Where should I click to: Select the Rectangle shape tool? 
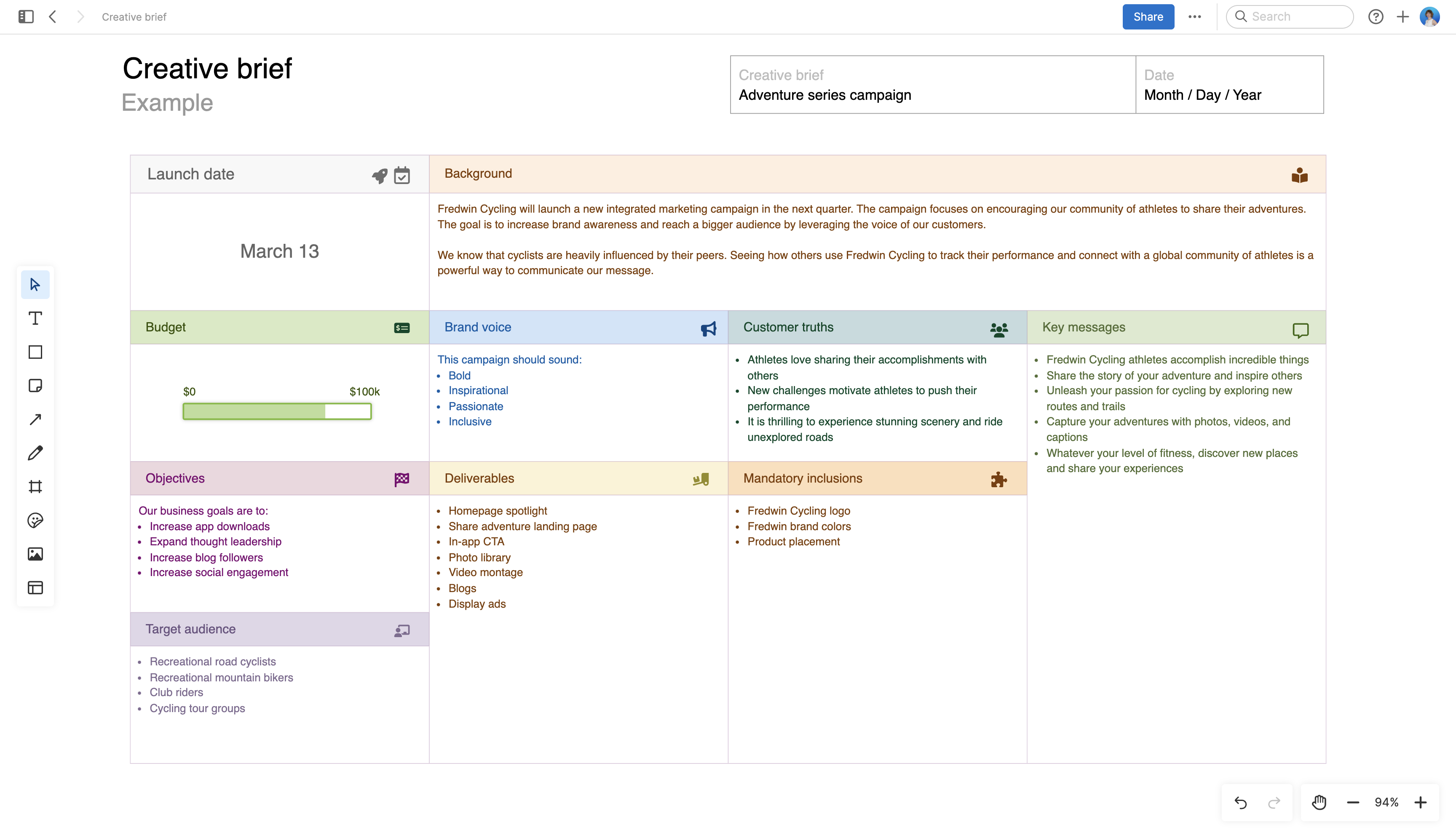[x=35, y=352]
